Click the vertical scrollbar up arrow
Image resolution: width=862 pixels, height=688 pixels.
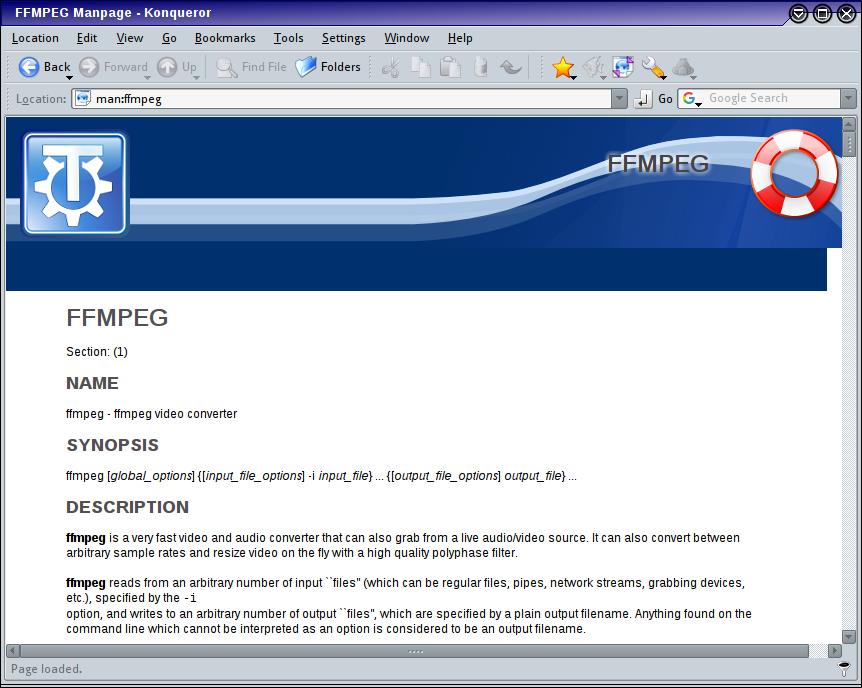point(849,124)
